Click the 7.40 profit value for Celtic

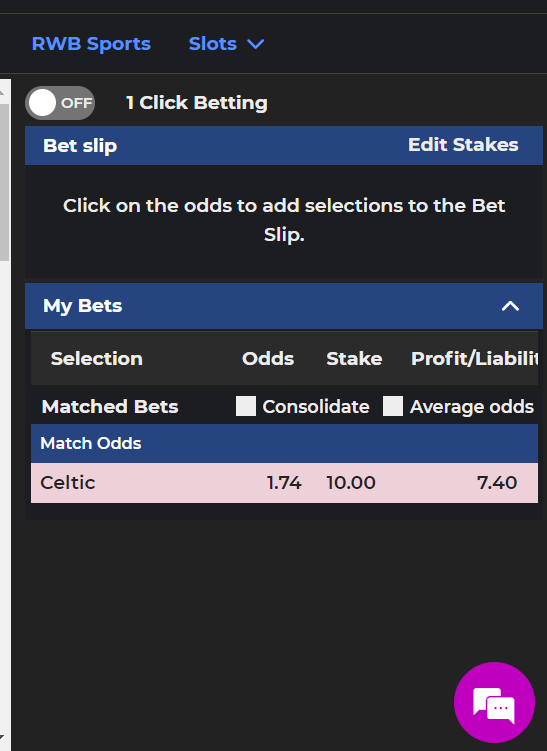tap(497, 483)
